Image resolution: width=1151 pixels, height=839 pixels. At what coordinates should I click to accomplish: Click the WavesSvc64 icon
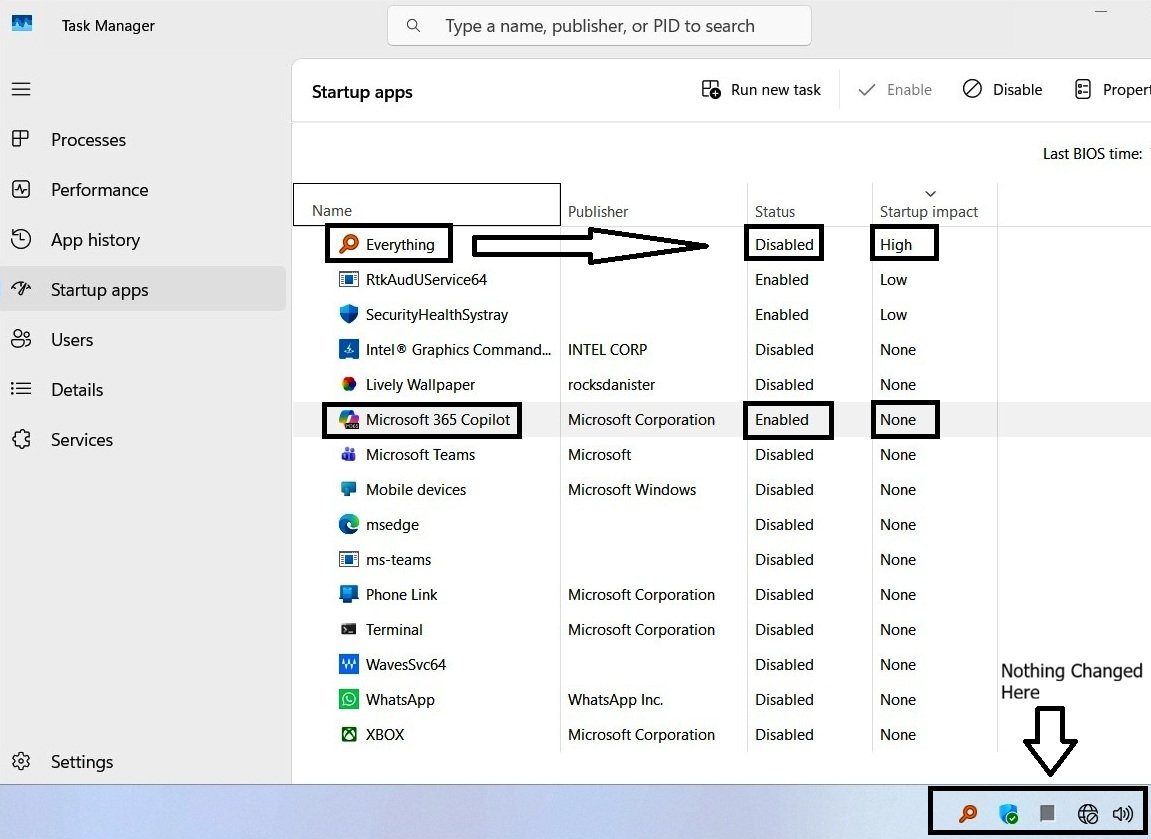pyautogui.click(x=349, y=664)
